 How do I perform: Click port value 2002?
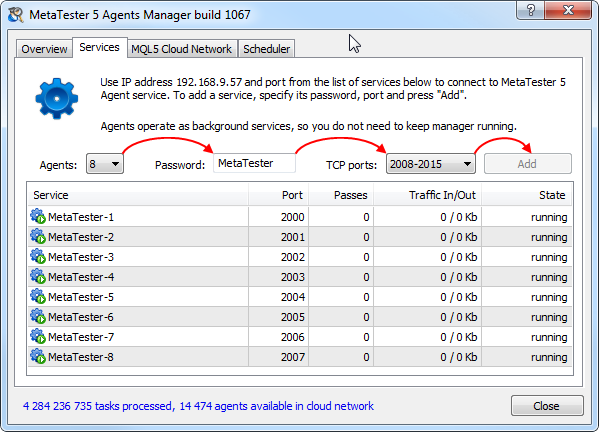pos(293,257)
